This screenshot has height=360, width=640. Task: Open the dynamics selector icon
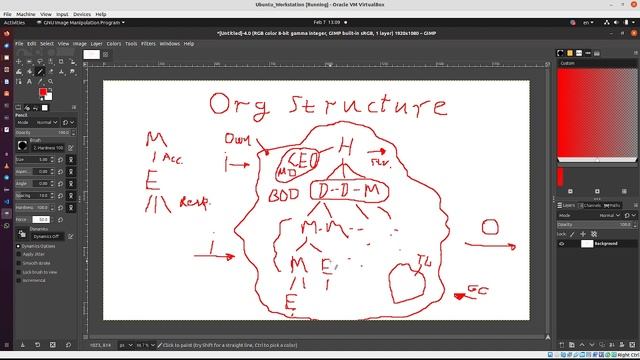click(22, 234)
